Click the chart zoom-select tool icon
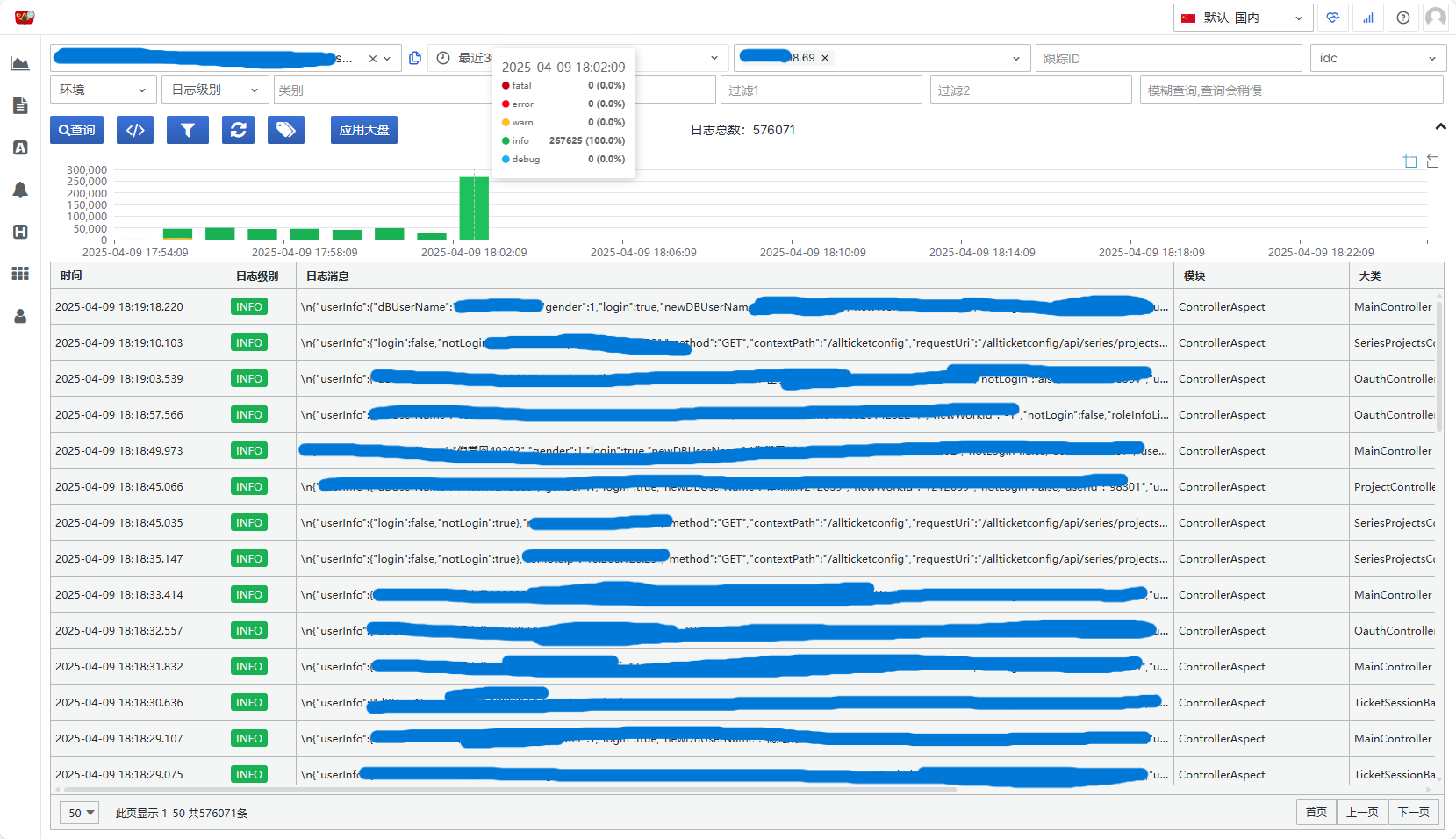Screen dimensions: 1456x839 point(1409,161)
